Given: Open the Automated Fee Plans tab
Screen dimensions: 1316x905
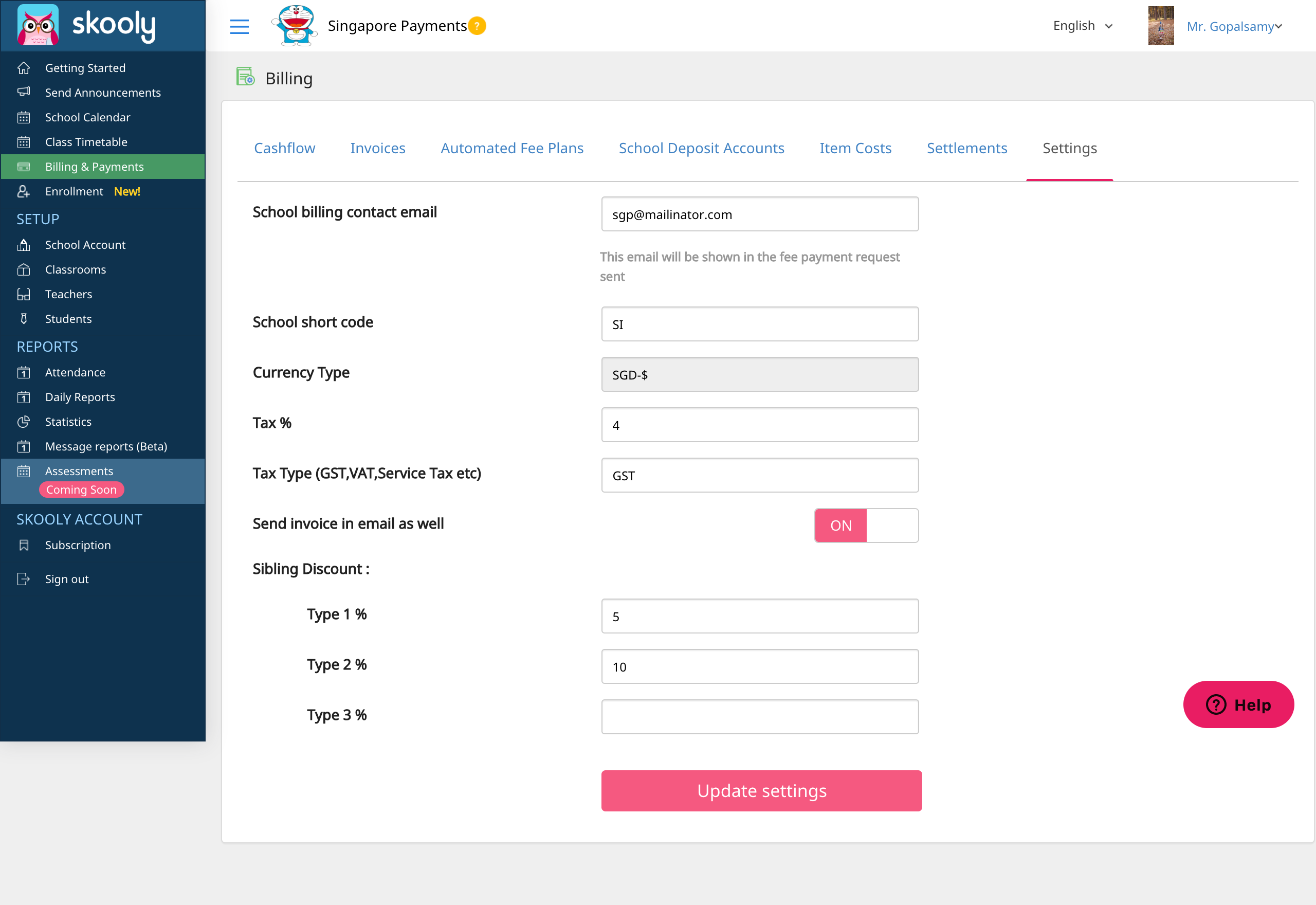Looking at the screenshot, I should (x=512, y=148).
